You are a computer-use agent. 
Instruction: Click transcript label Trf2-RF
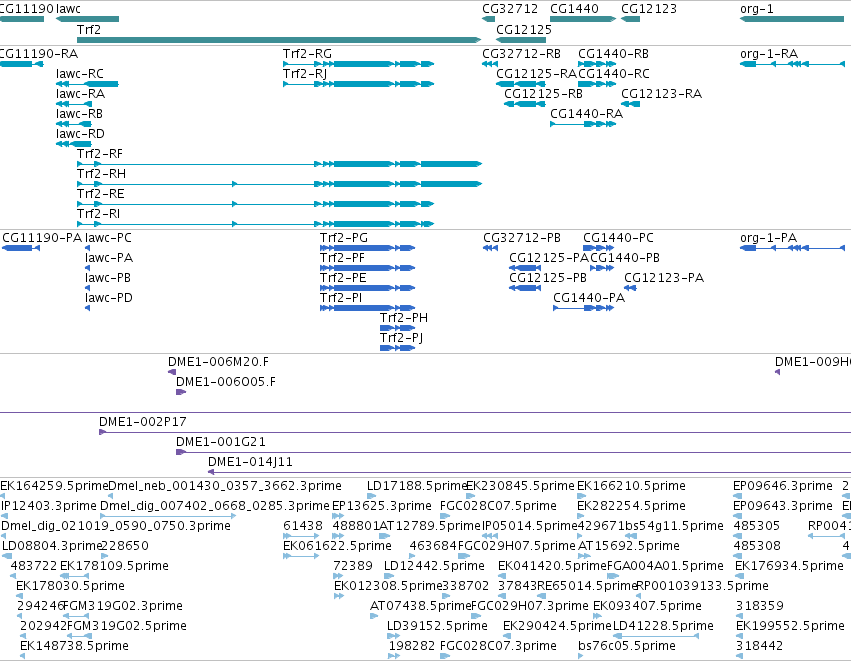pos(100,154)
